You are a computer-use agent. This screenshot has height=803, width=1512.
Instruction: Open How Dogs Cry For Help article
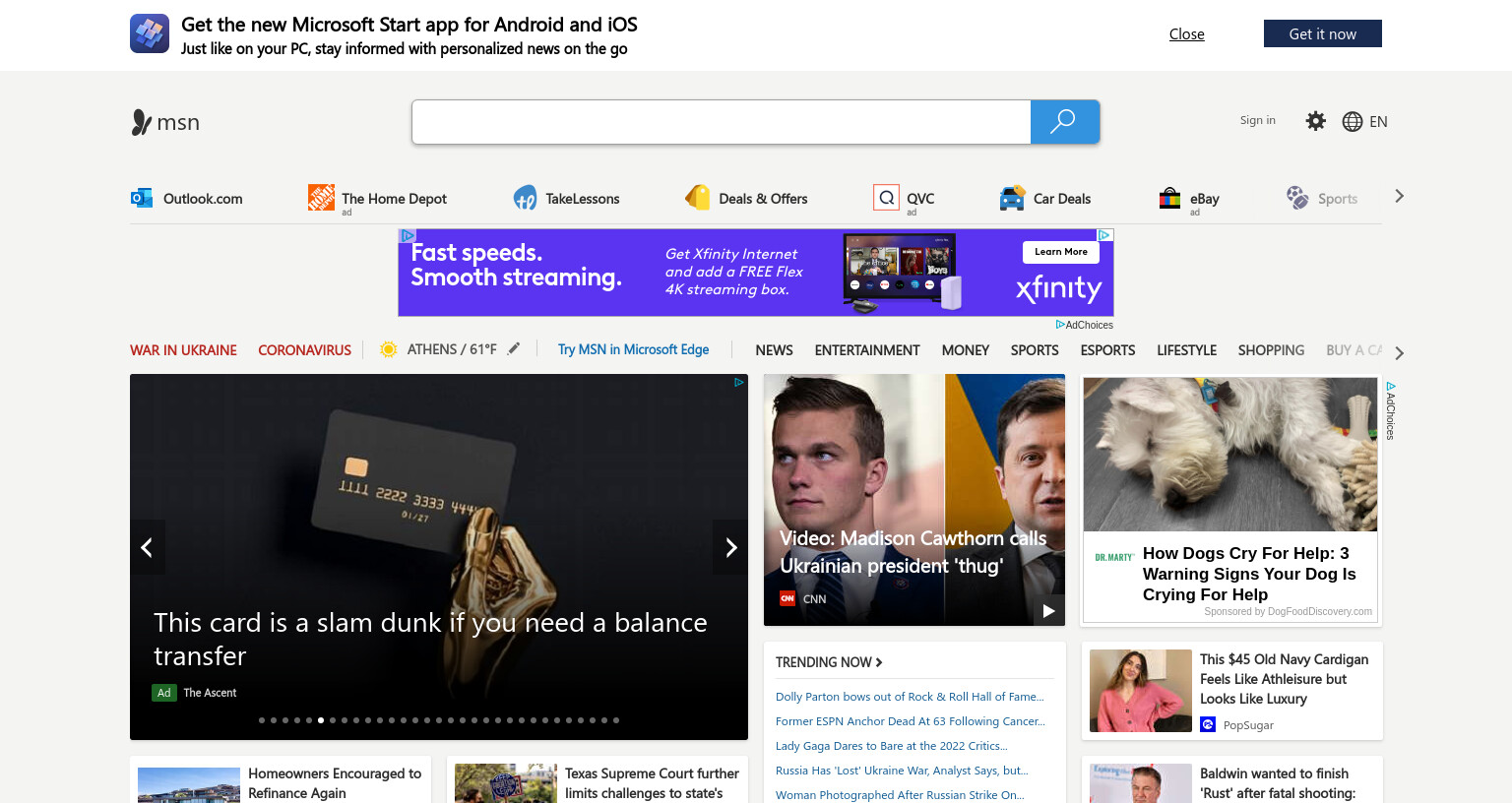[1249, 574]
